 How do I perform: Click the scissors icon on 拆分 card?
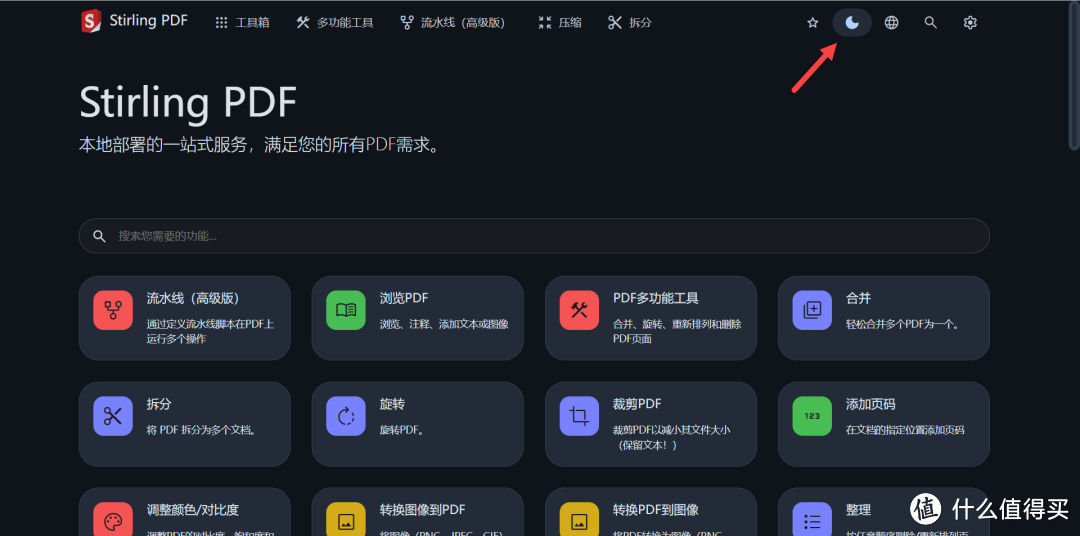pyautogui.click(x=113, y=415)
